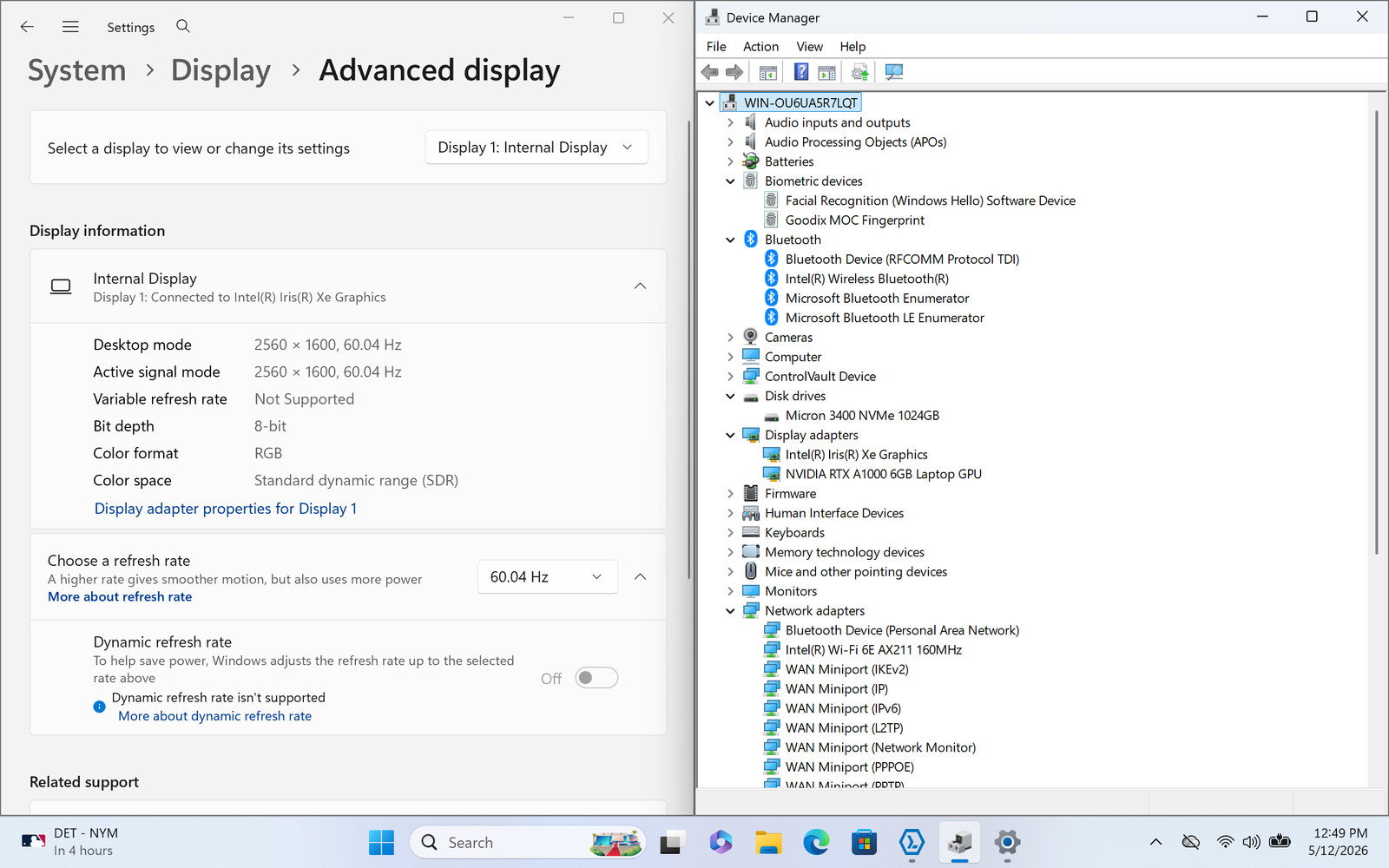
Task: Expand the Cameras node
Action: coord(730,338)
